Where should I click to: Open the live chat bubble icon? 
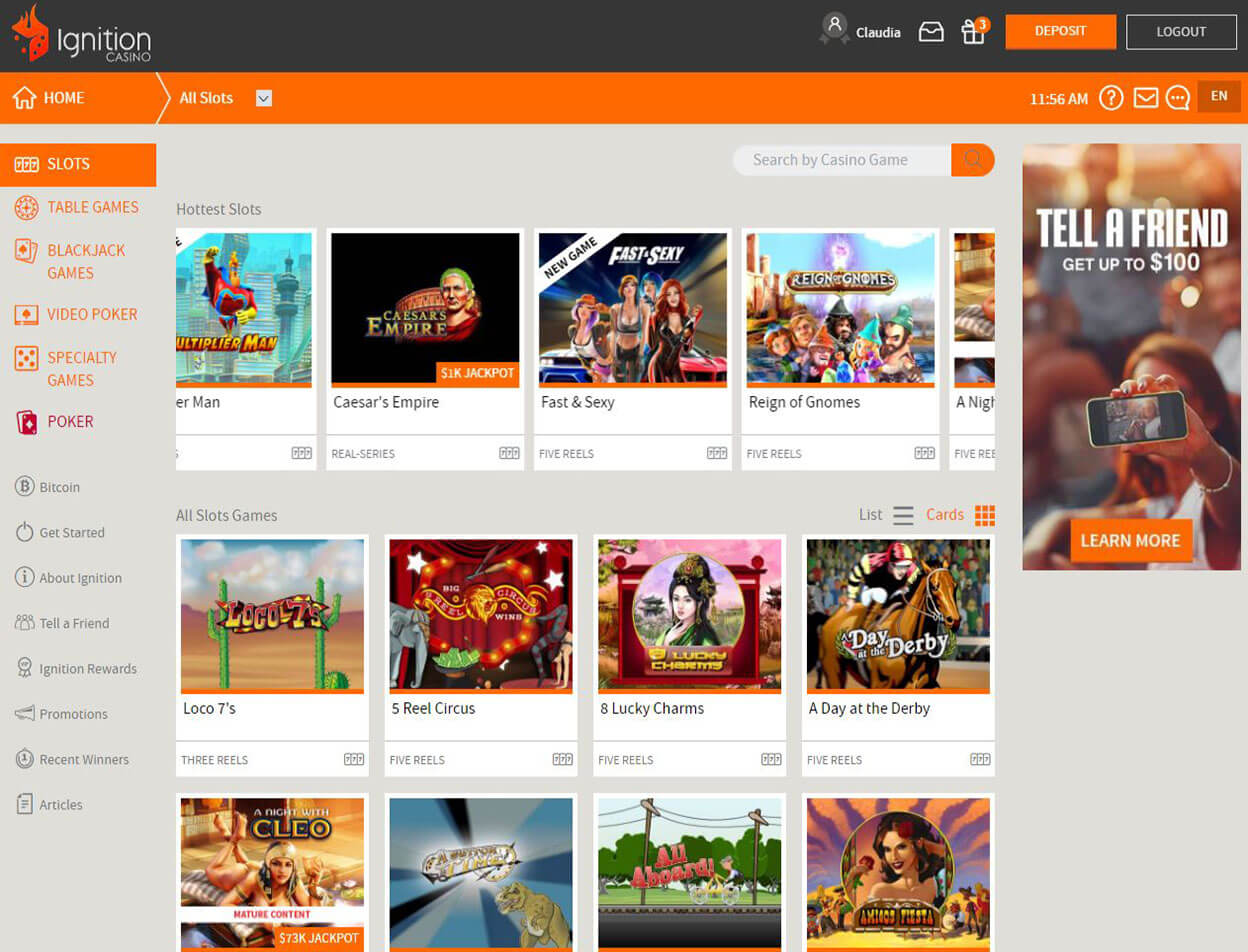coord(1178,98)
